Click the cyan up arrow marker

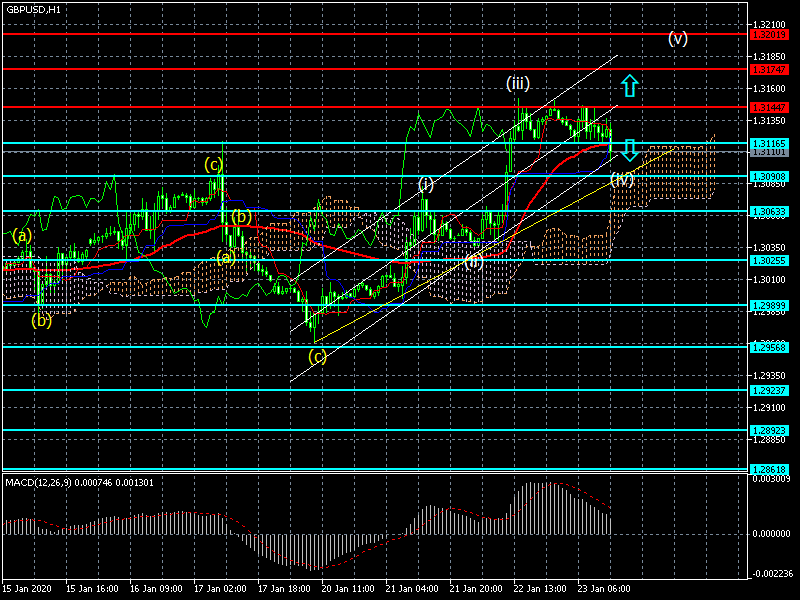click(630, 86)
